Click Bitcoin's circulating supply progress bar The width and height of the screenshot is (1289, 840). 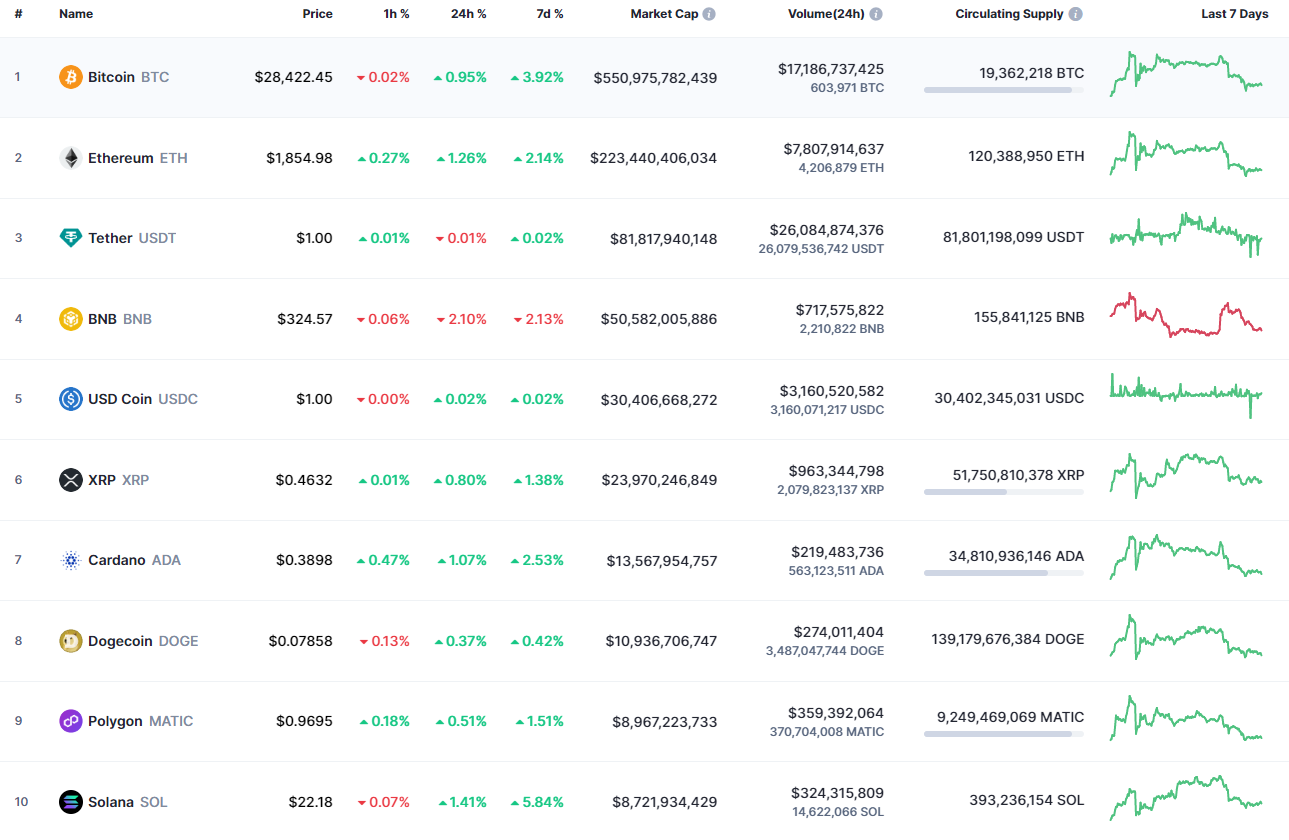pyautogui.click(x=1002, y=90)
